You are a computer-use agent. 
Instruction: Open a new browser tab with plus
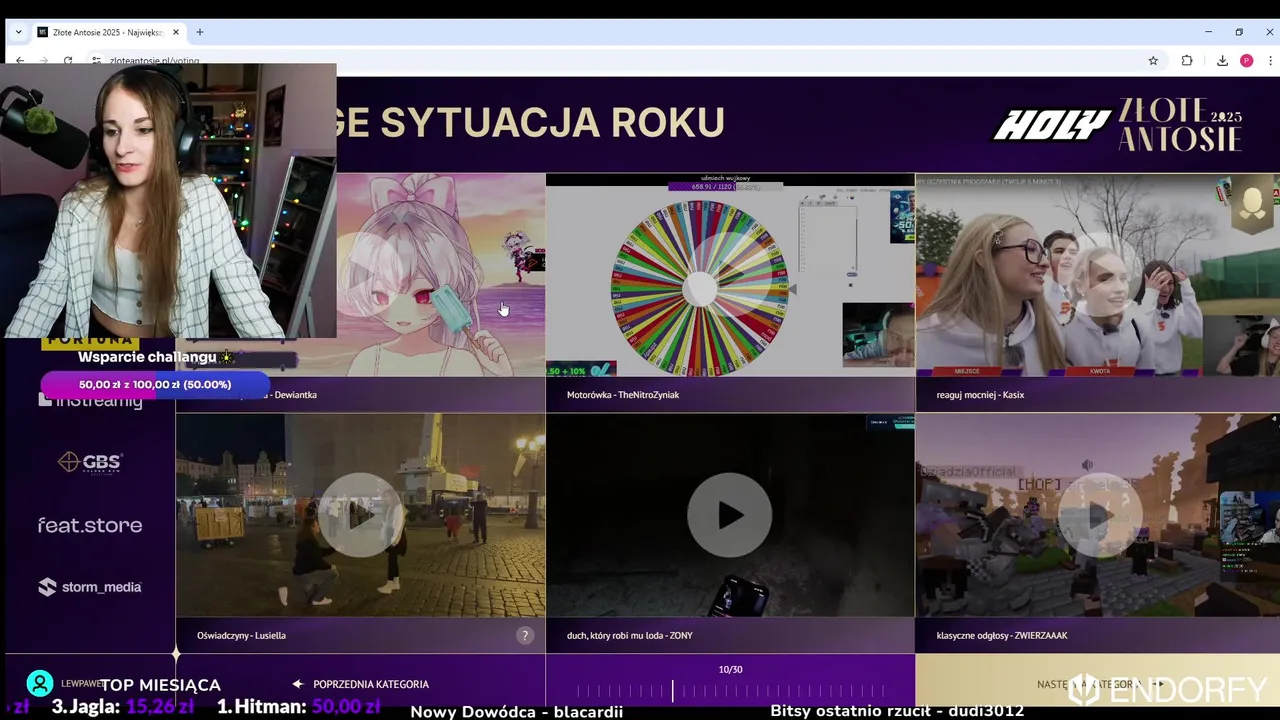point(200,32)
